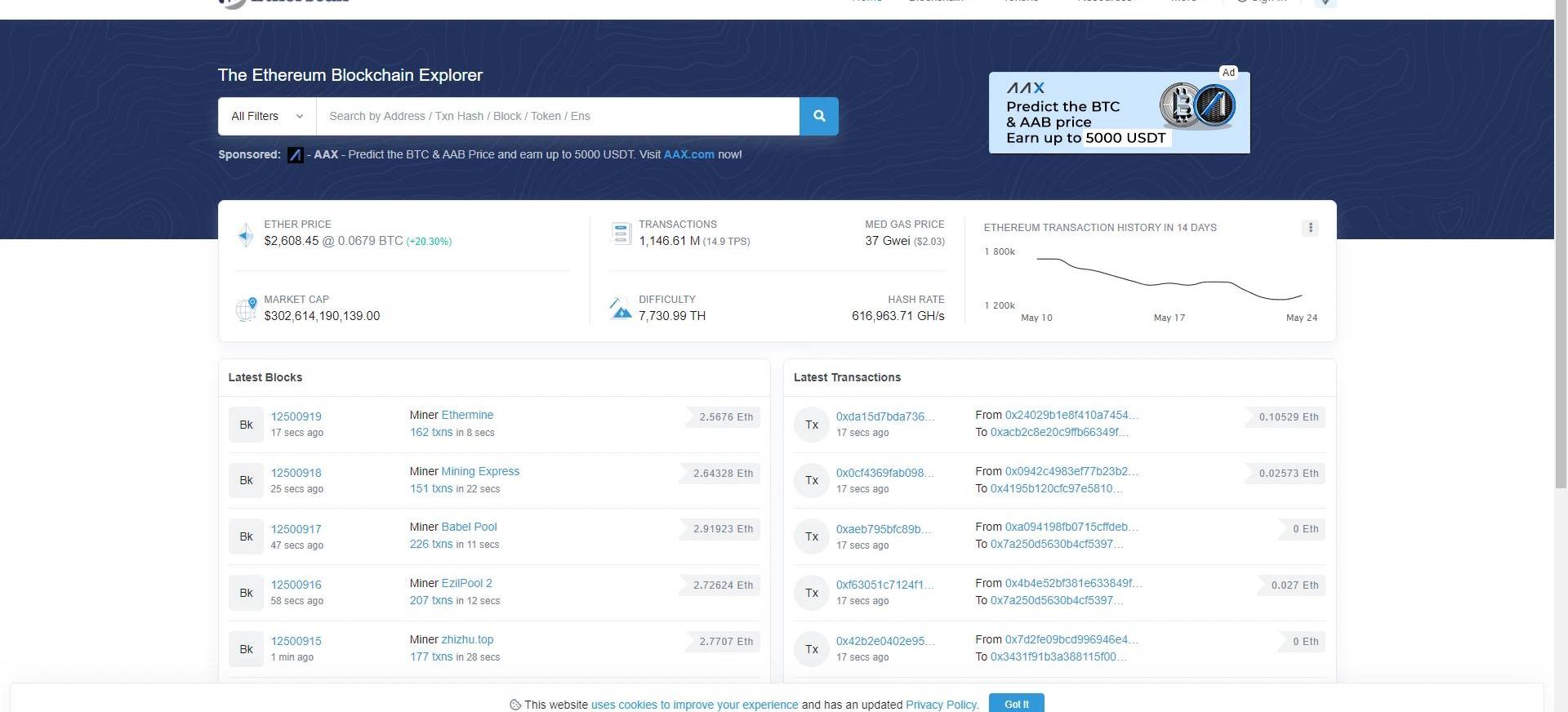Screen dimensions: 1568x712
Task: Click the page vertical scrollbar
Action: (1560, 327)
